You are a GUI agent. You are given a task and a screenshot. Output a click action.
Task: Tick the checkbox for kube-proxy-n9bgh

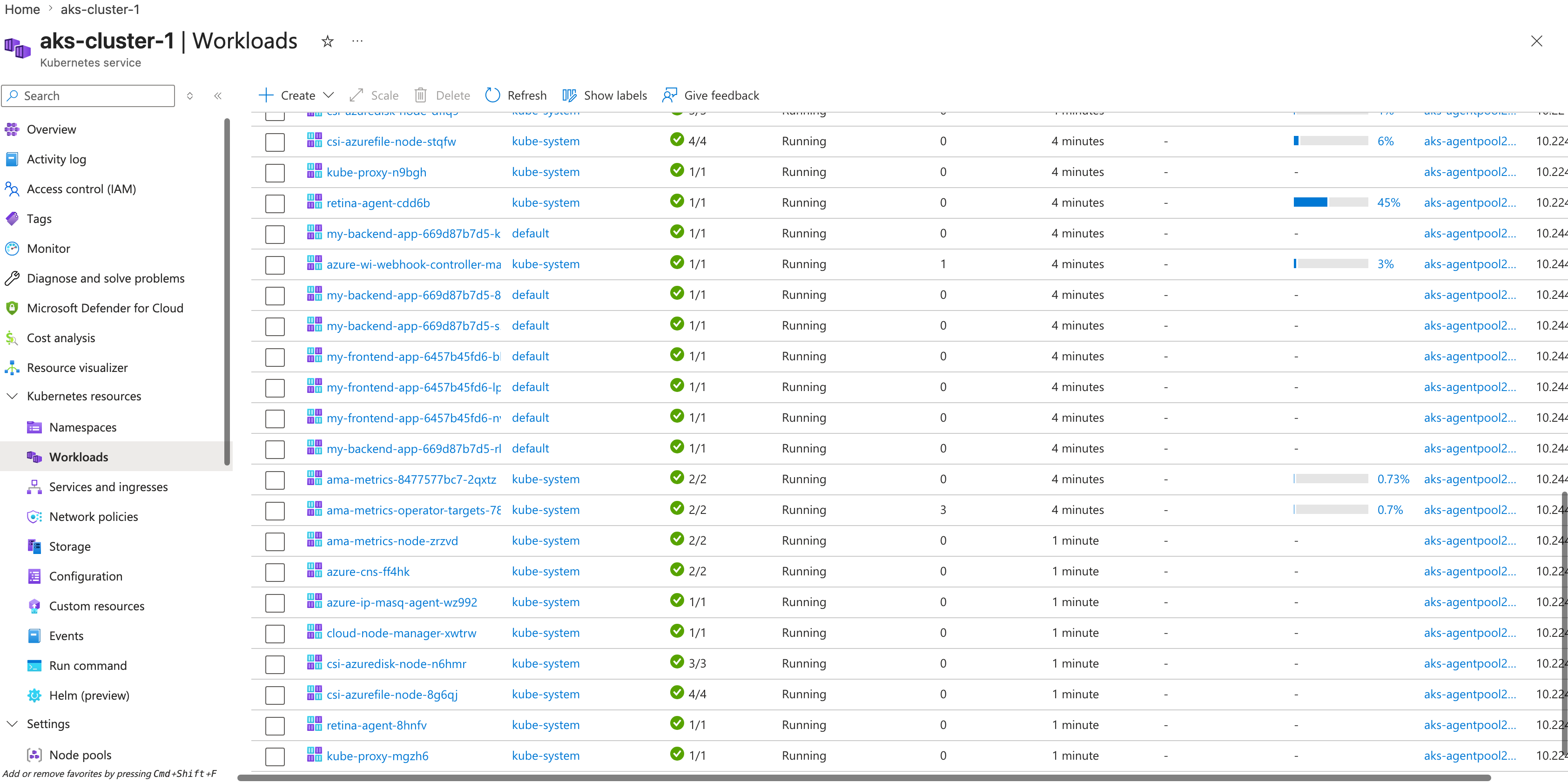275,172
